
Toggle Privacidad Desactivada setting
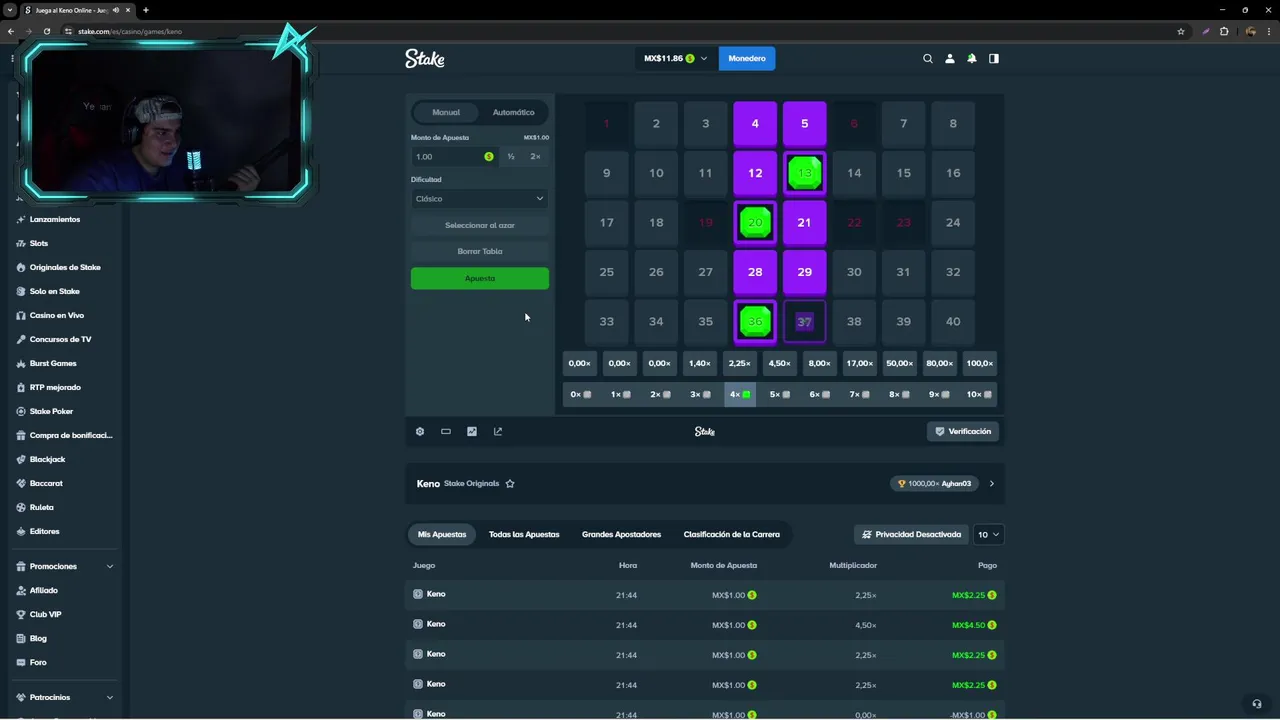click(x=911, y=534)
